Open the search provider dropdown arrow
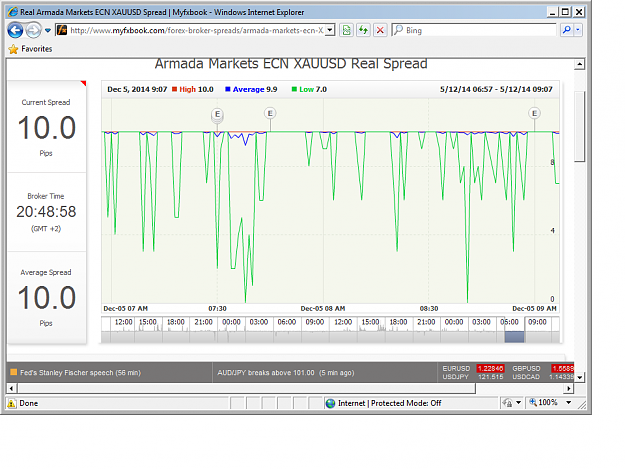 click(578, 30)
